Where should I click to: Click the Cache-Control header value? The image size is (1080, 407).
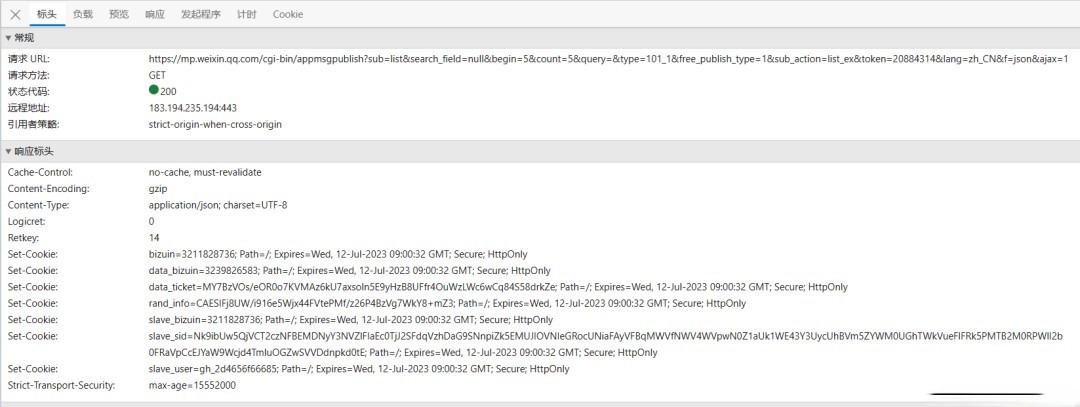tap(205, 172)
